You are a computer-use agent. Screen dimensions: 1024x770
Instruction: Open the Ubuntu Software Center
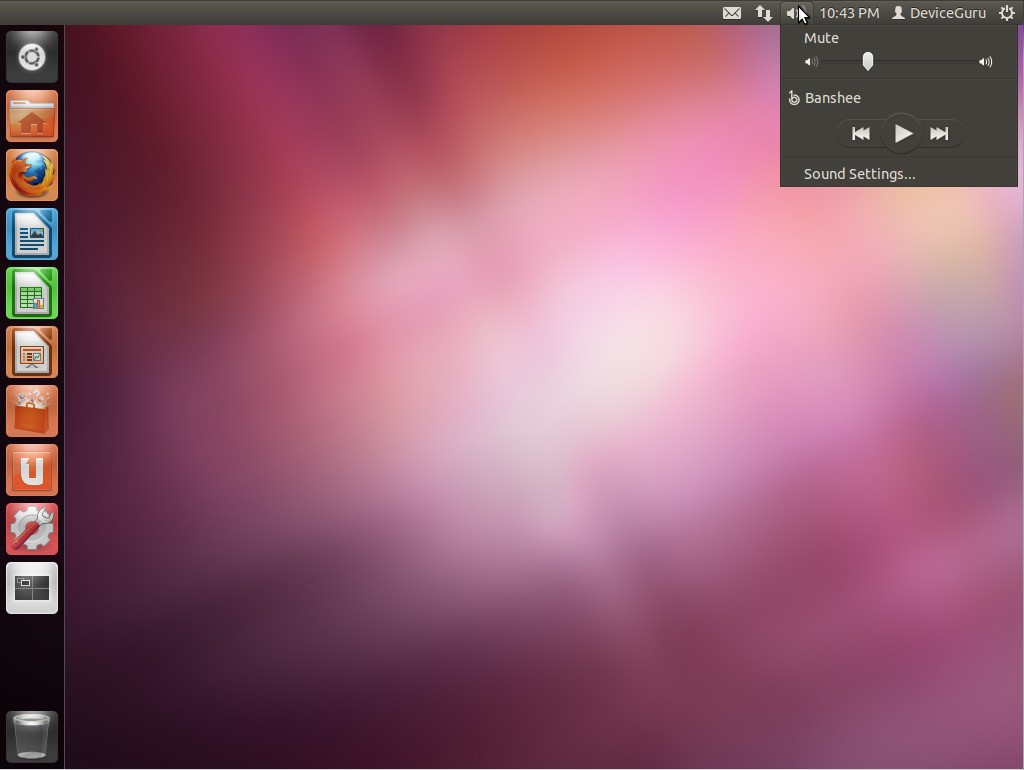(x=32, y=411)
